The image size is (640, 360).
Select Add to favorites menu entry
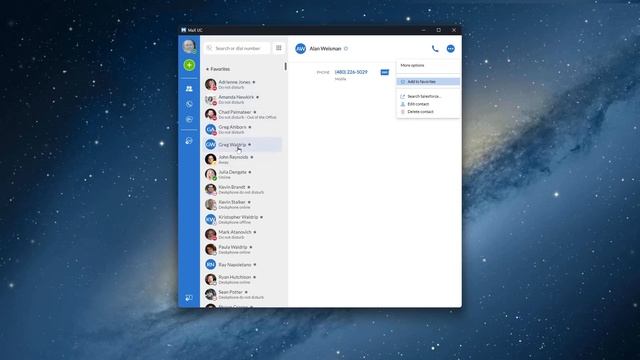428,82
